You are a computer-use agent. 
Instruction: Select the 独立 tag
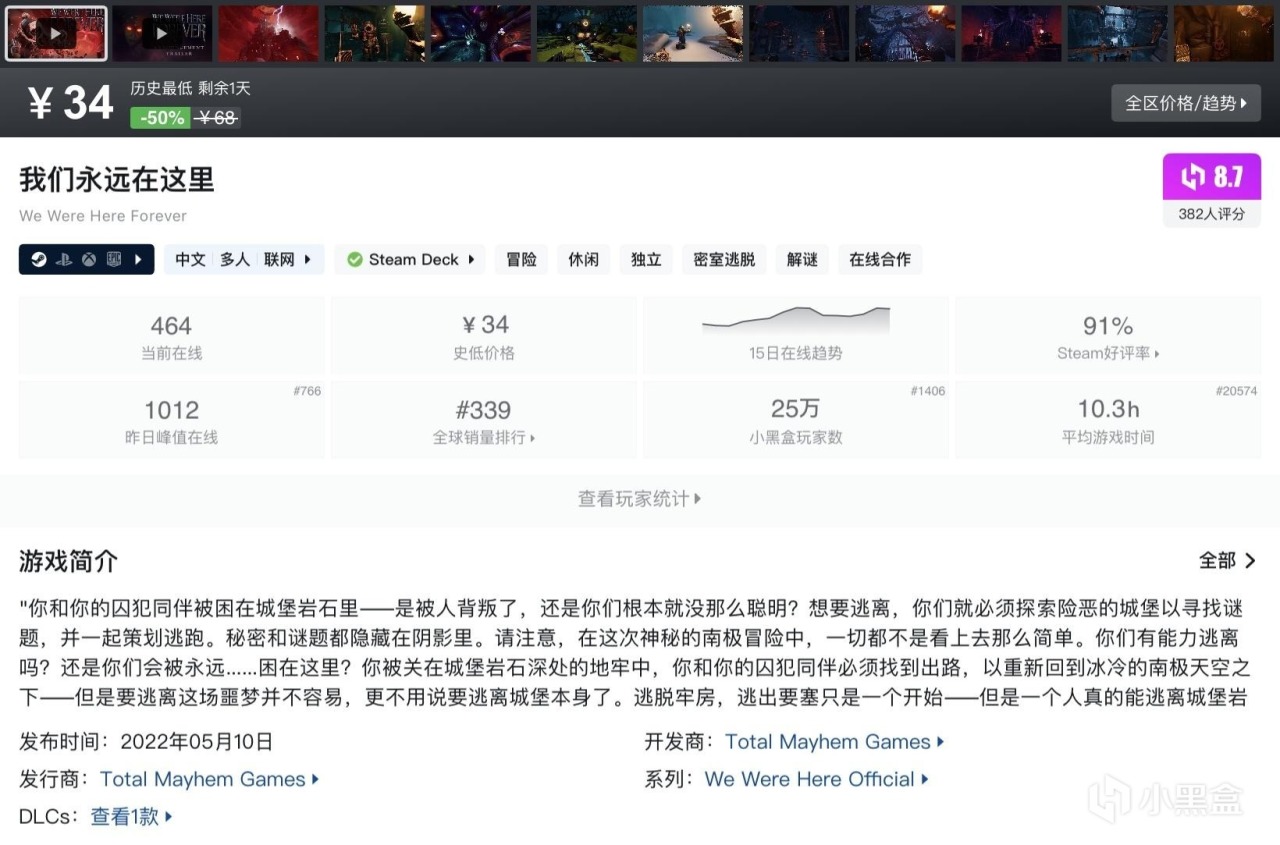coord(646,259)
